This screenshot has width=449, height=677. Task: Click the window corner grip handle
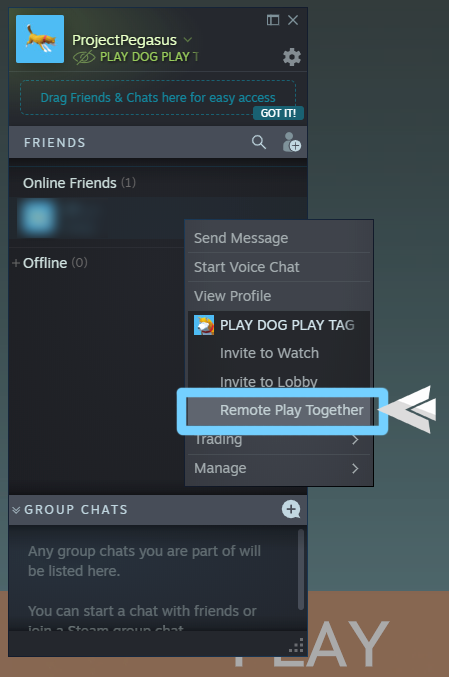coord(297,645)
